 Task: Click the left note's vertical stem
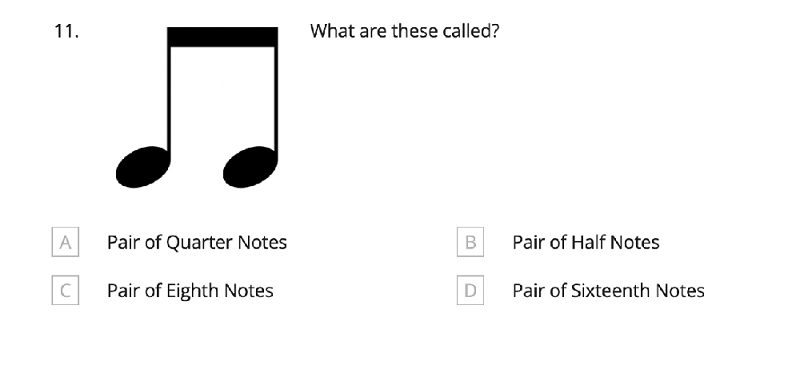(169, 97)
